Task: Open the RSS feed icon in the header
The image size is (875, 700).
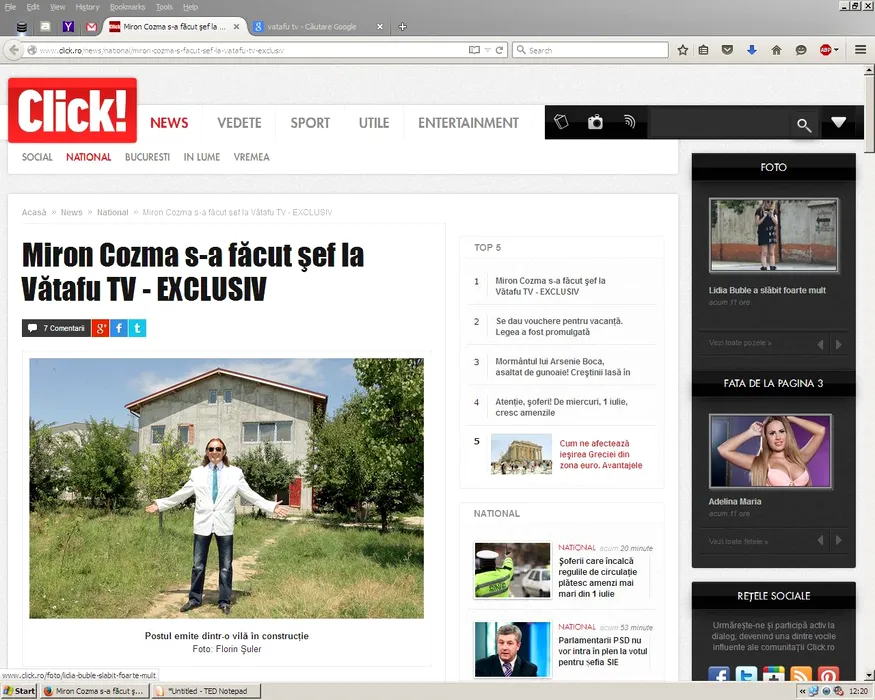Action: point(629,122)
